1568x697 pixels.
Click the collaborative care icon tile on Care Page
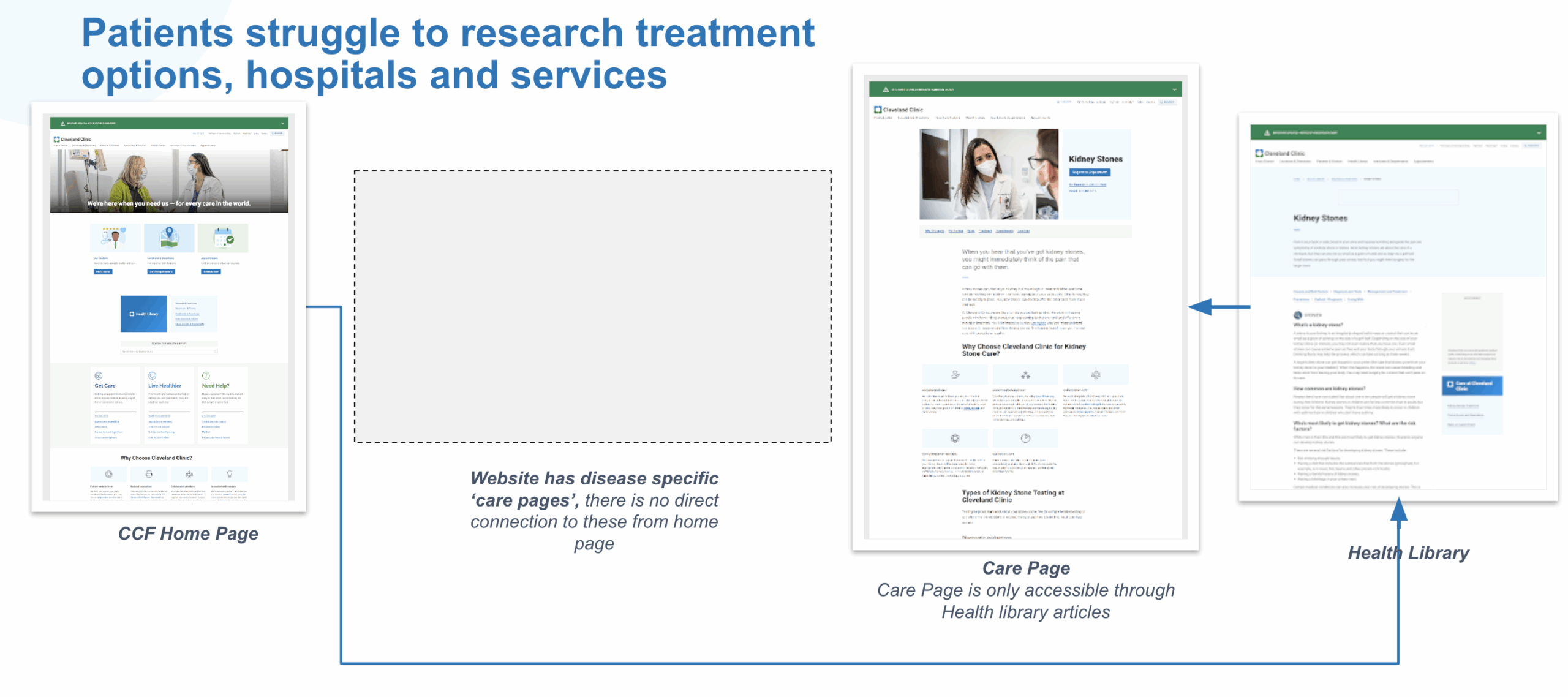1096,374
